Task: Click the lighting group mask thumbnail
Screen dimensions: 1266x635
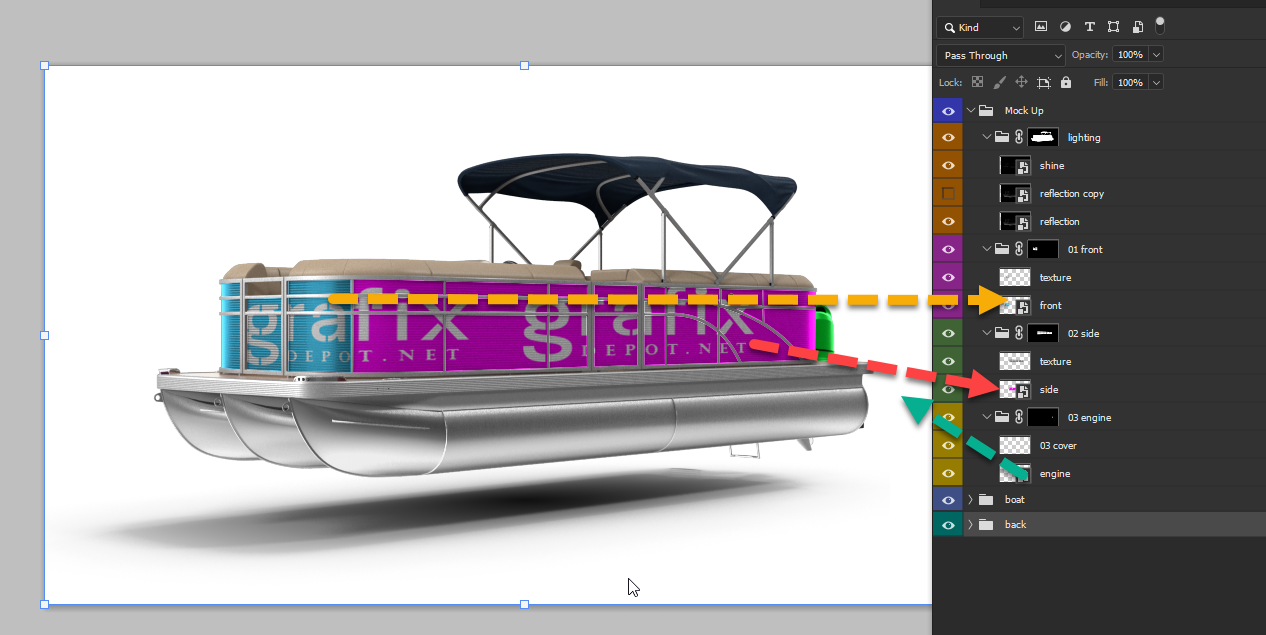Action: click(1044, 137)
